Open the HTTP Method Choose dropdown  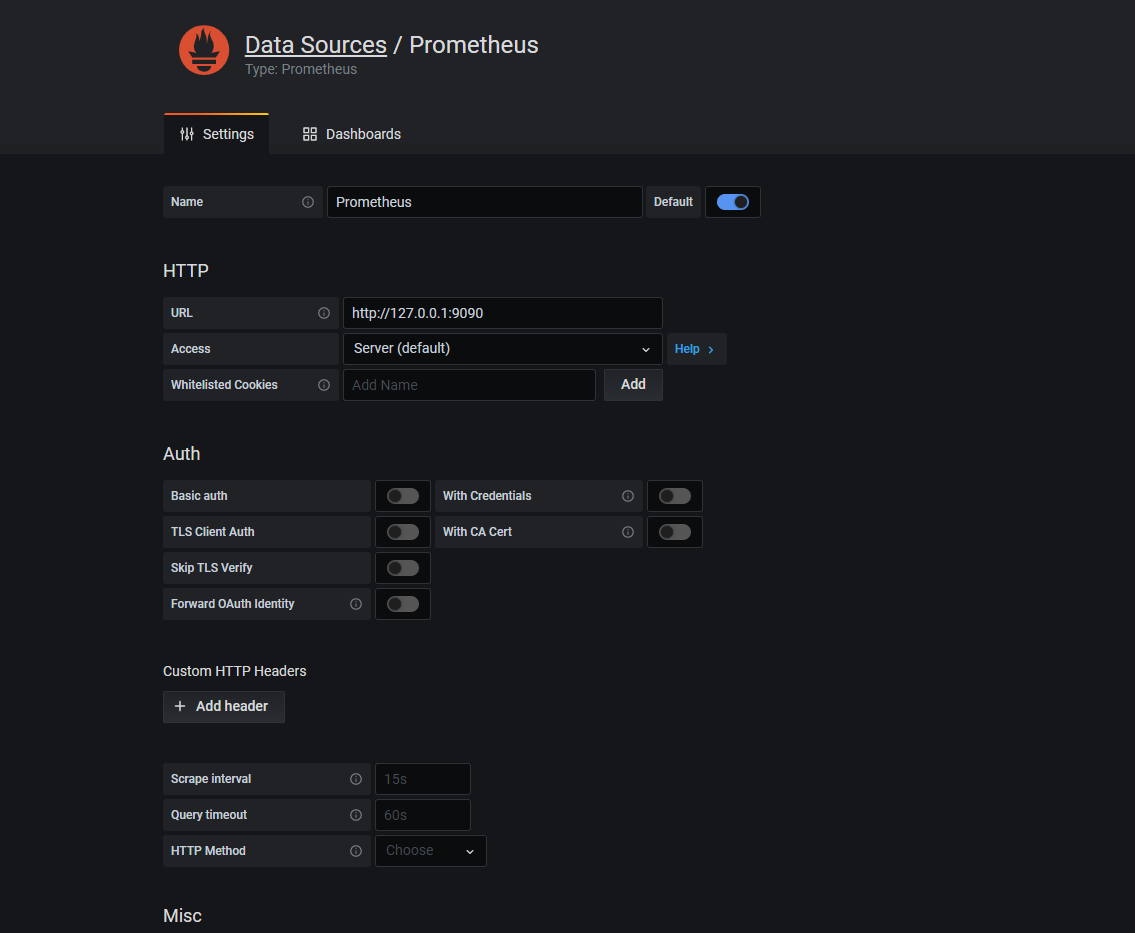(x=430, y=851)
